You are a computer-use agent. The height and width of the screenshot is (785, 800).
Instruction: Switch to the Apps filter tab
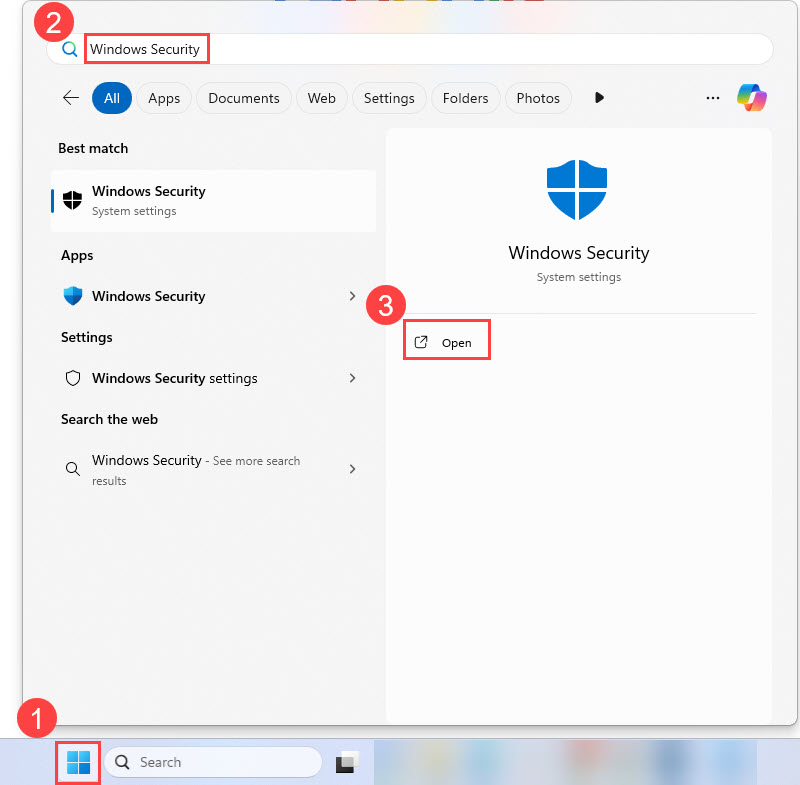pos(164,98)
